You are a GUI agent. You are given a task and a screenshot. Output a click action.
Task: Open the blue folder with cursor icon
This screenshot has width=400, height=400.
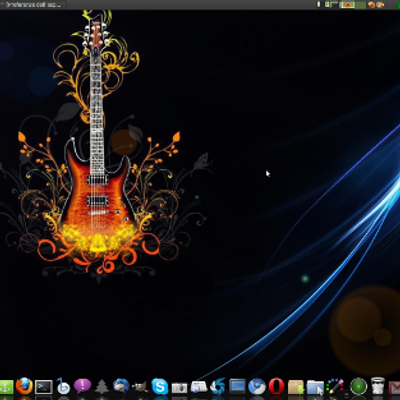[315, 387]
